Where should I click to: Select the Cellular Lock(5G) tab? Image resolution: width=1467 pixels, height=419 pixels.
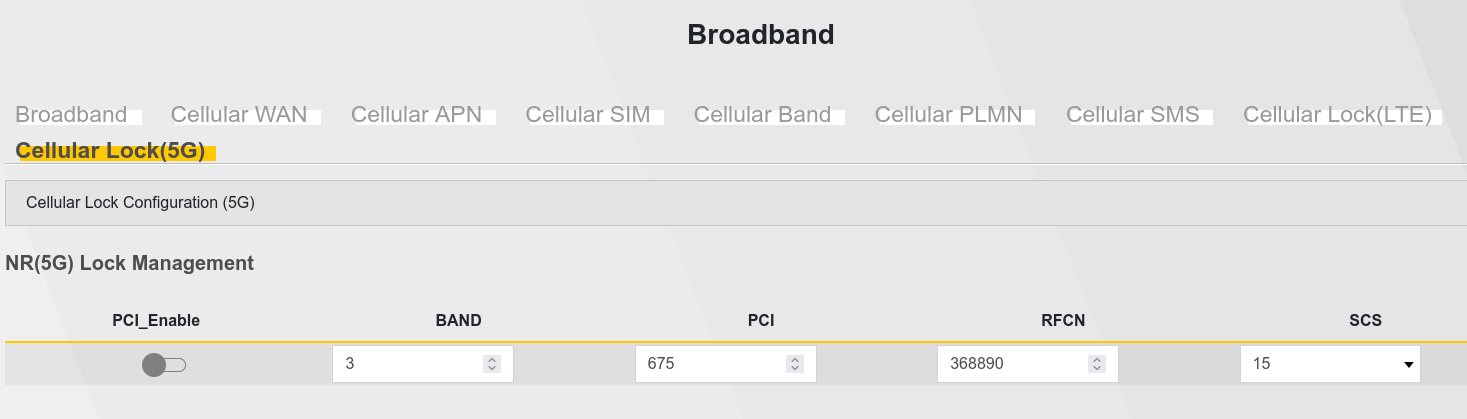pyautogui.click(x=111, y=151)
